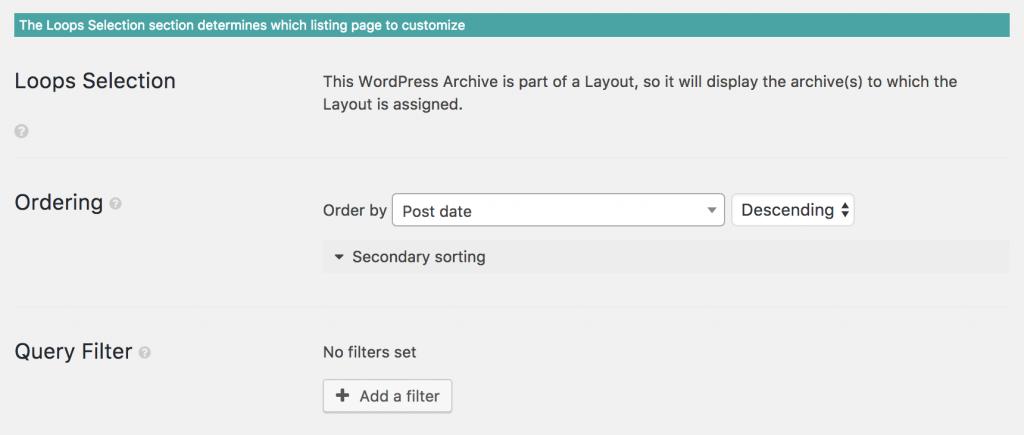Click the teal Loops Selection info banner
Viewport: 1024px width, 435px height.
(x=512, y=25)
